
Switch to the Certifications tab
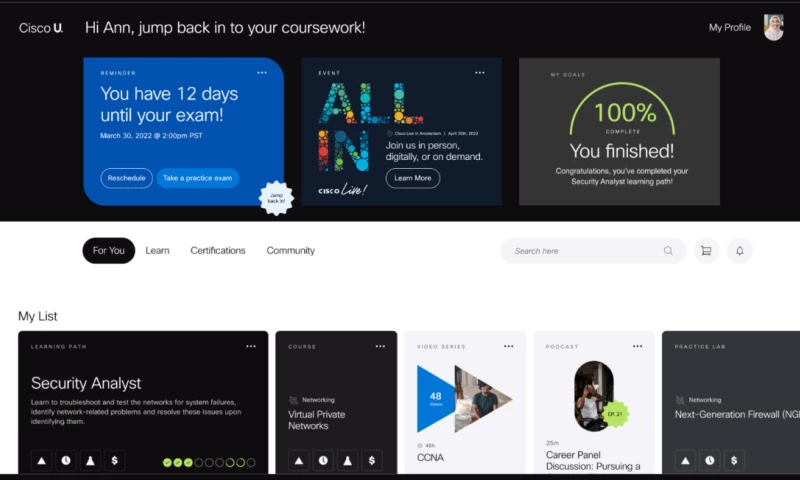[x=218, y=250]
